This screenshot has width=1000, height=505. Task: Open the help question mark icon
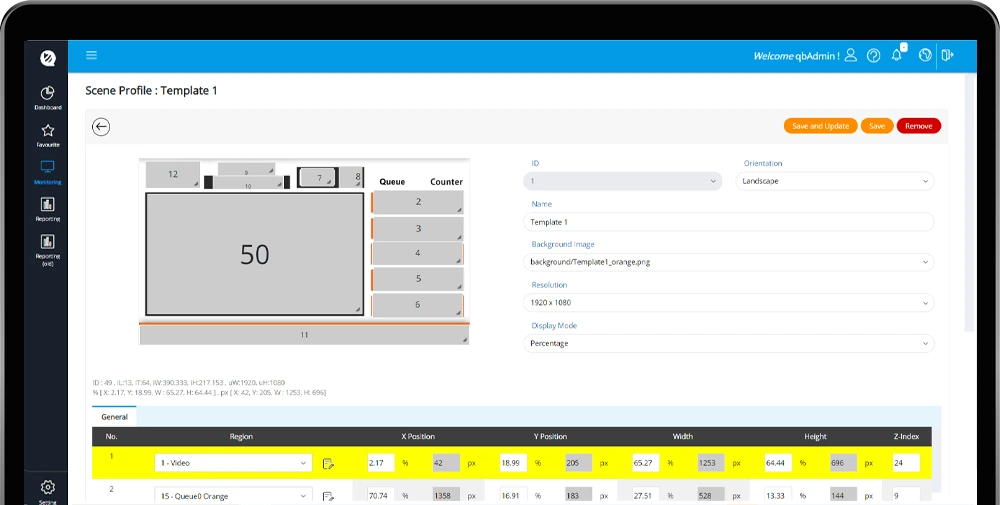coord(874,55)
